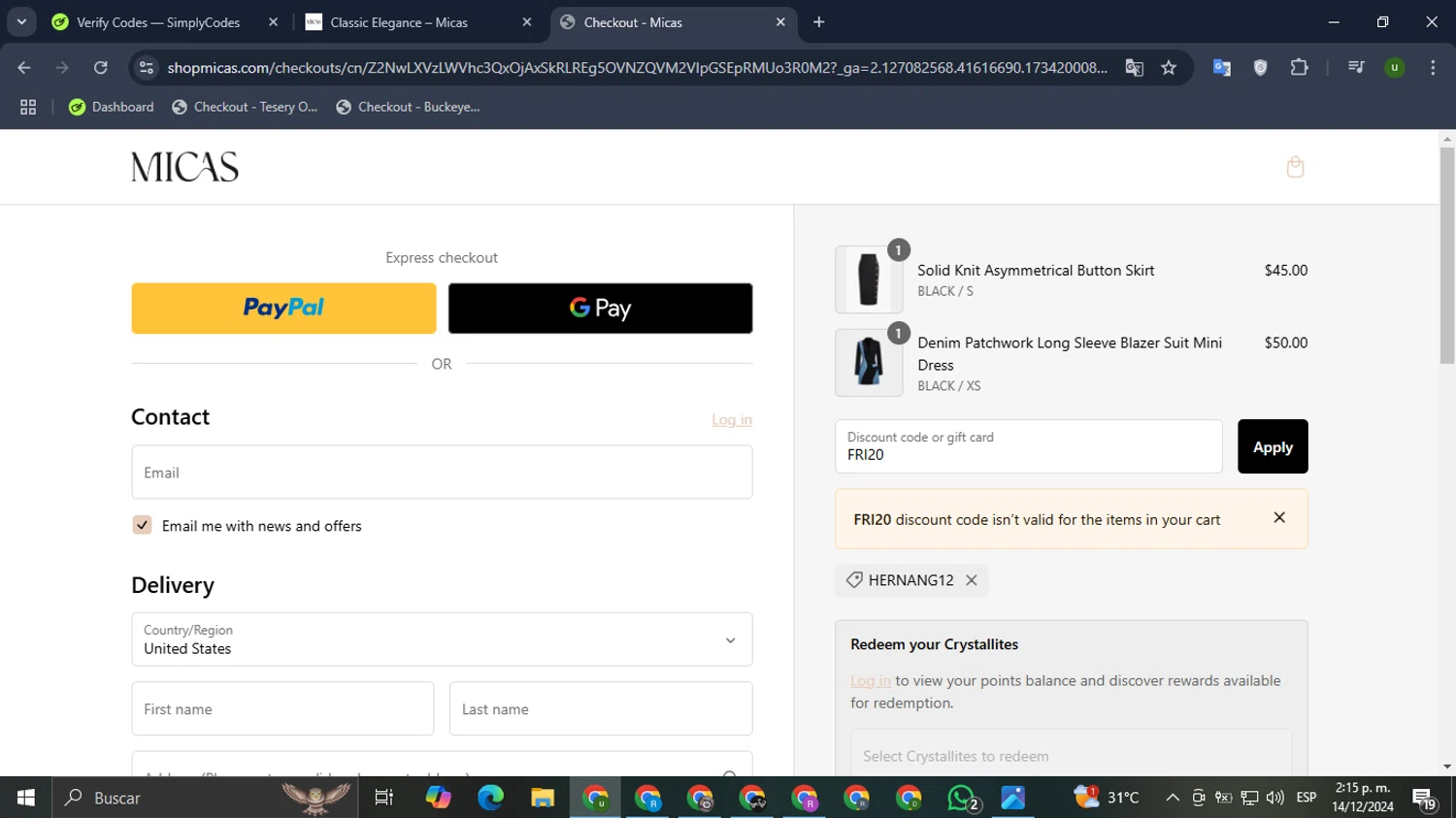Open the Checkout - Buckeye bookmark
The image size is (1456, 818).
pos(408,107)
